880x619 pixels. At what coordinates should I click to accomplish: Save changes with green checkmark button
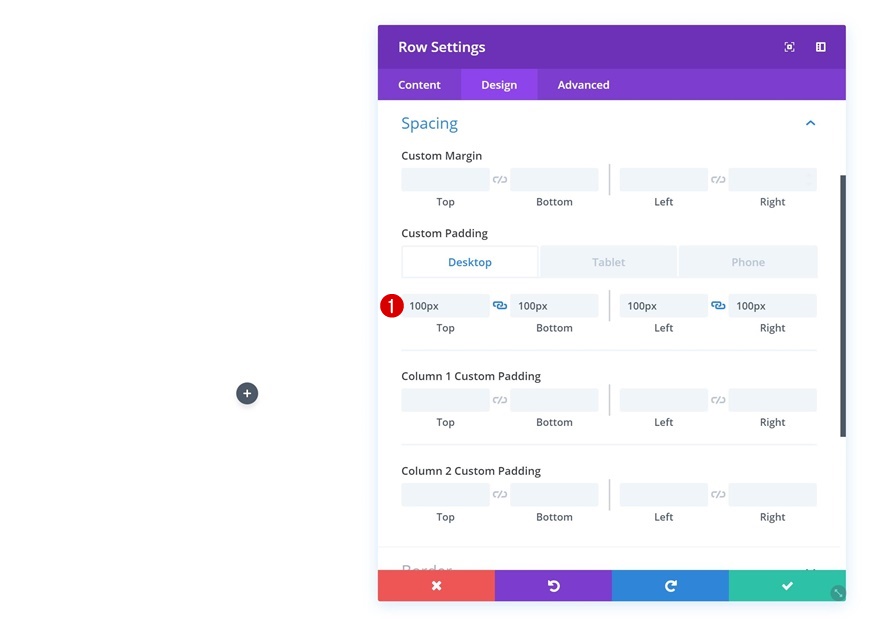click(x=787, y=586)
